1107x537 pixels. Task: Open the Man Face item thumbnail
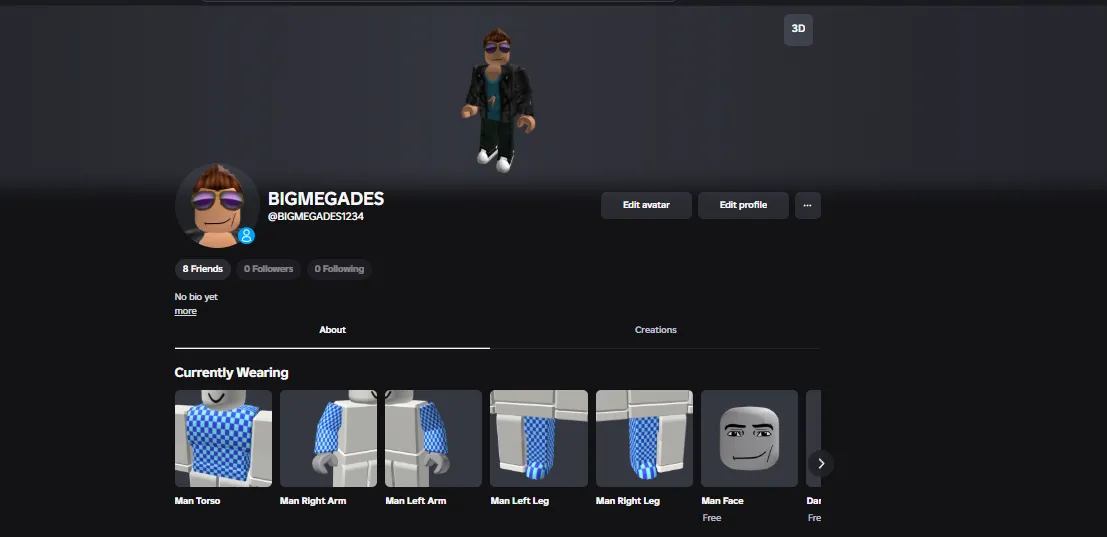click(x=749, y=438)
